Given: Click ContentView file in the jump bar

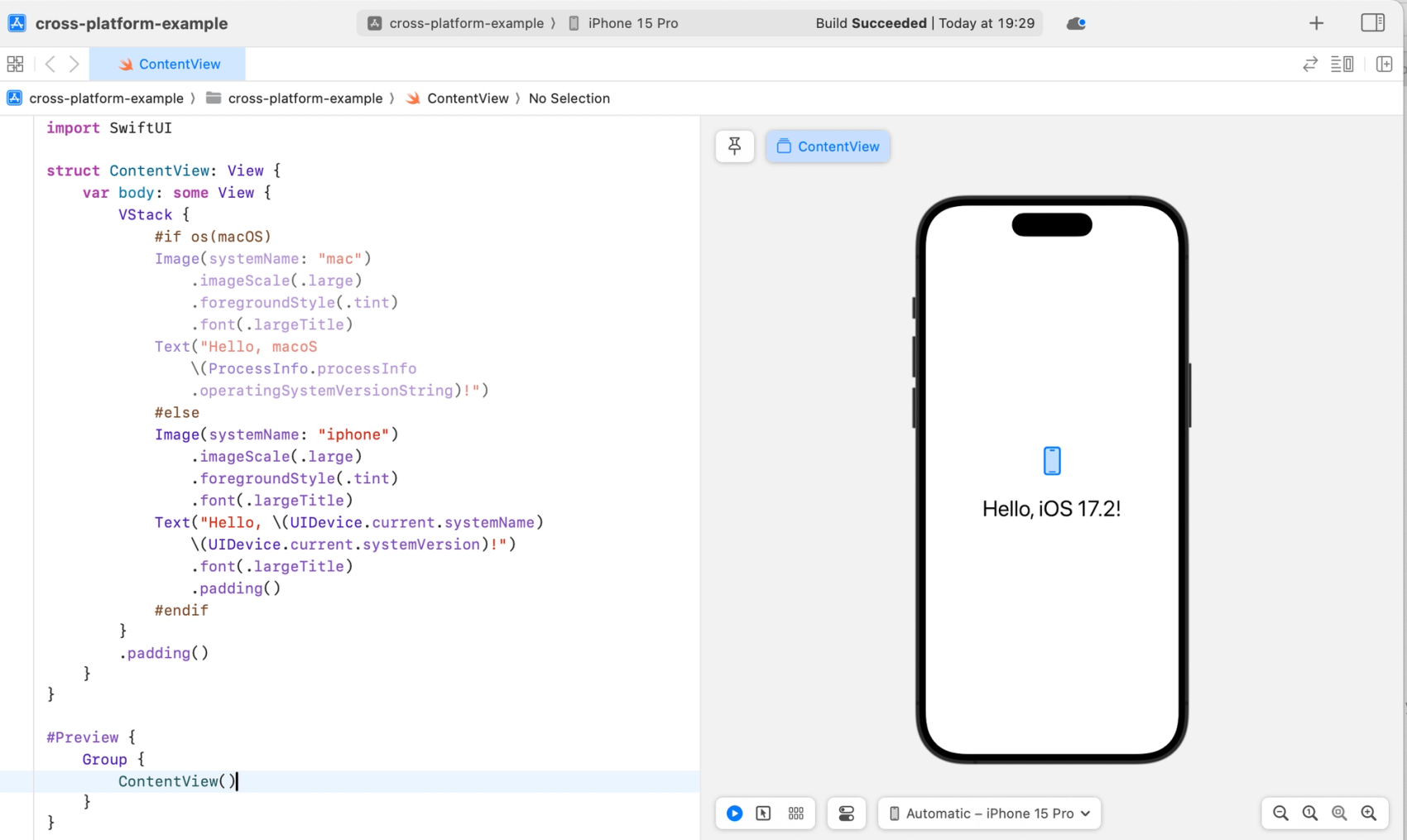Looking at the screenshot, I should 458,98.
